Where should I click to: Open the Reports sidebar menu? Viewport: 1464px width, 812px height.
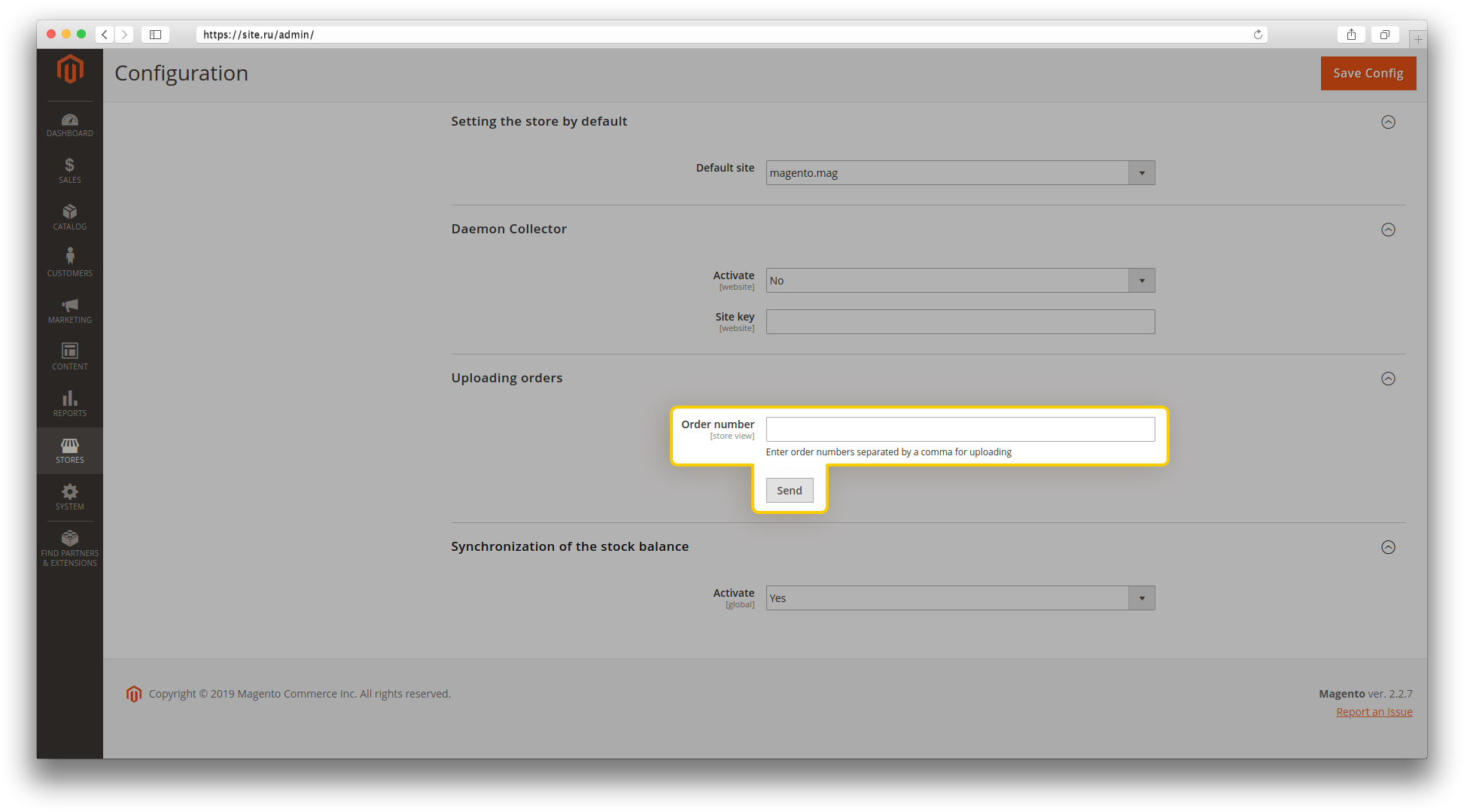click(x=70, y=404)
